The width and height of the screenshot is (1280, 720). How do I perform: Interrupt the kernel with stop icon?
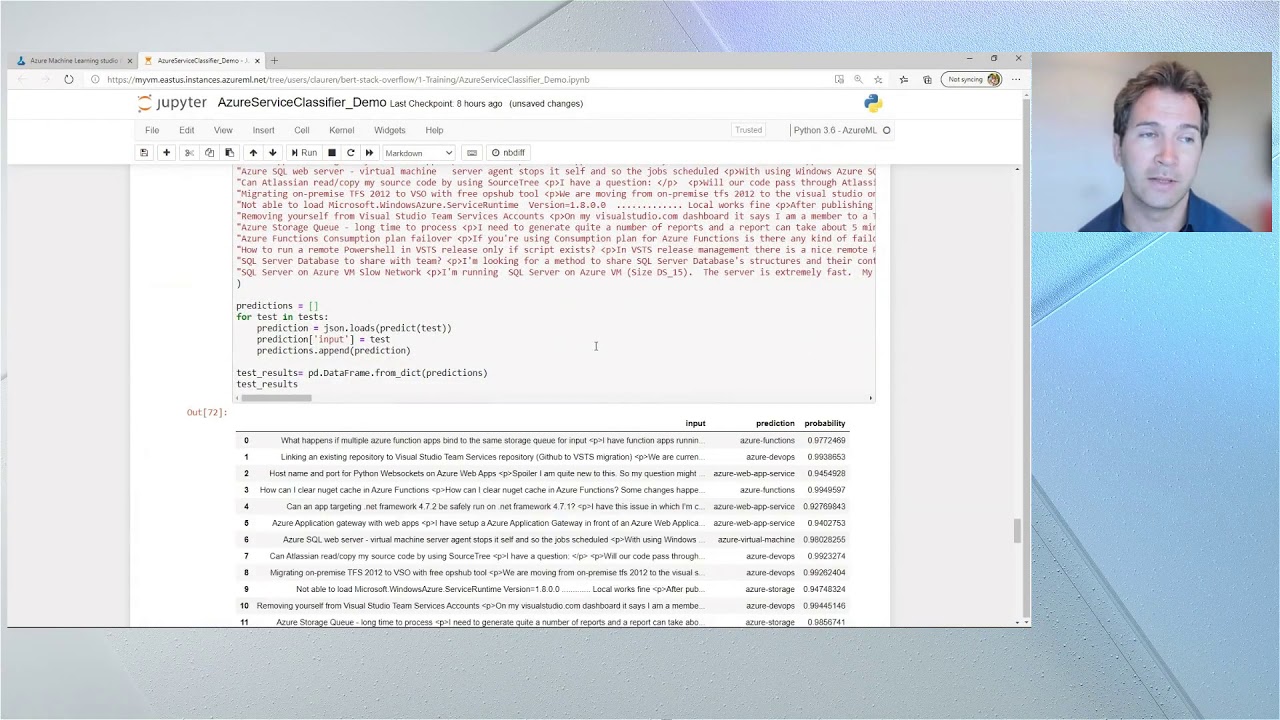332,153
